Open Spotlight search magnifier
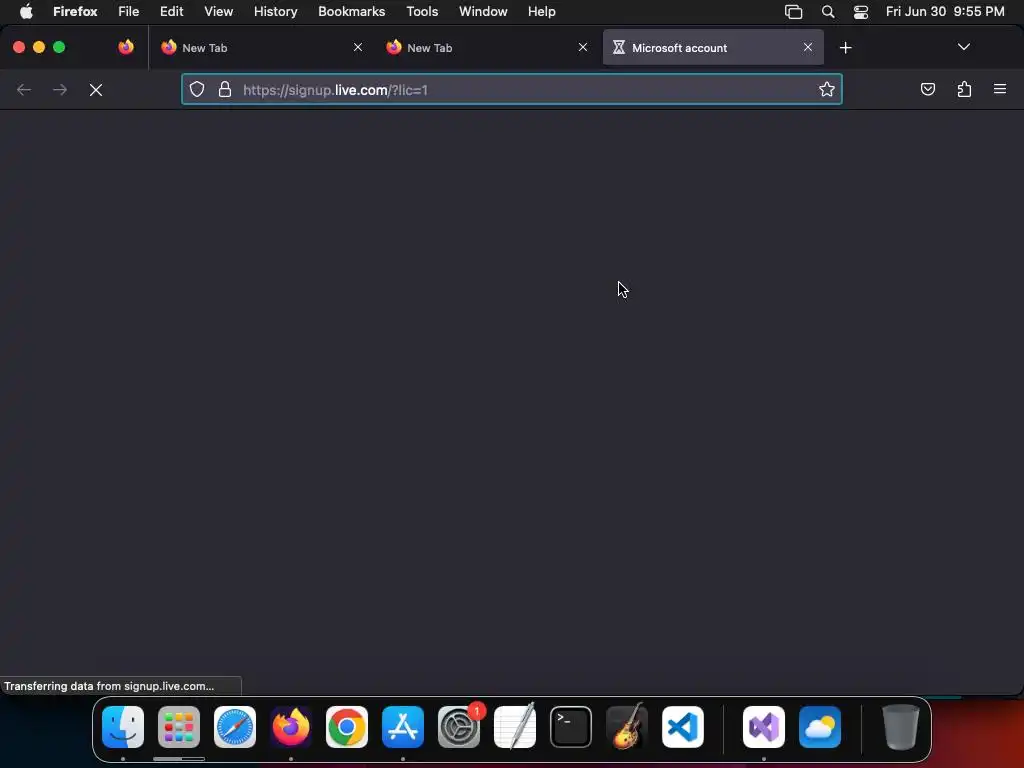Screen dimensions: 1024x768 click(x=827, y=12)
